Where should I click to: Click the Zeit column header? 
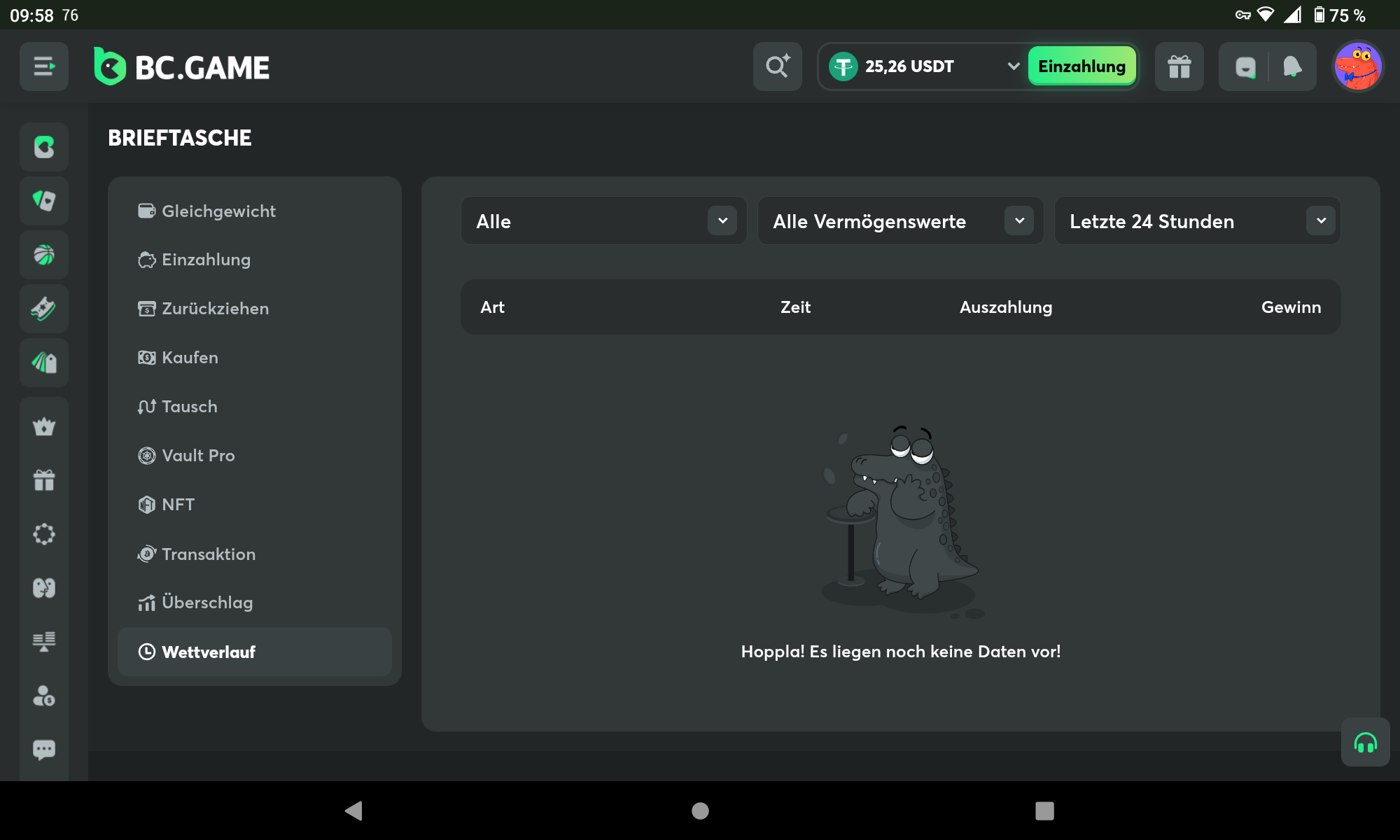click(795, 307)
